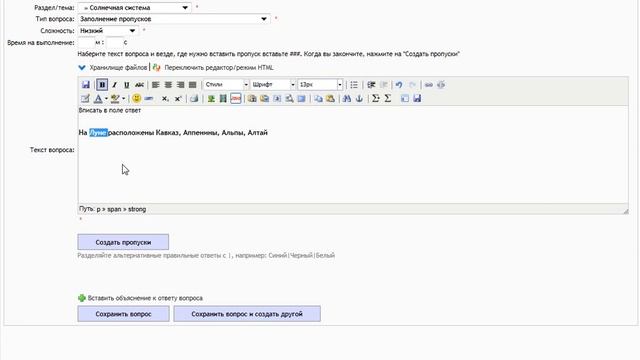This screenshot has width=640, height=360.
Task: Click the editor resize handle corner
Action: click(625, 211)
